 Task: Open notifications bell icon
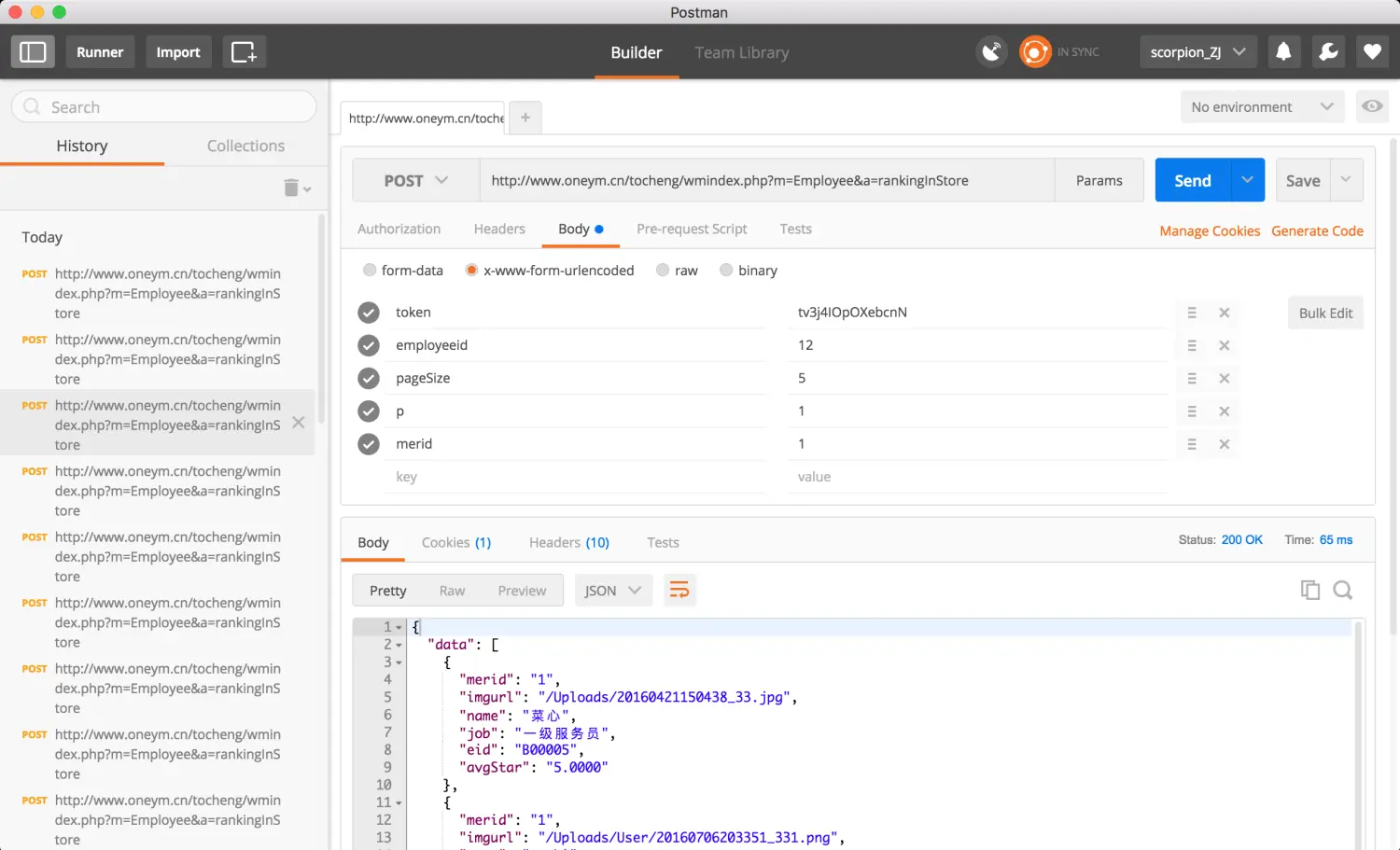click(x=1283, y=52)
